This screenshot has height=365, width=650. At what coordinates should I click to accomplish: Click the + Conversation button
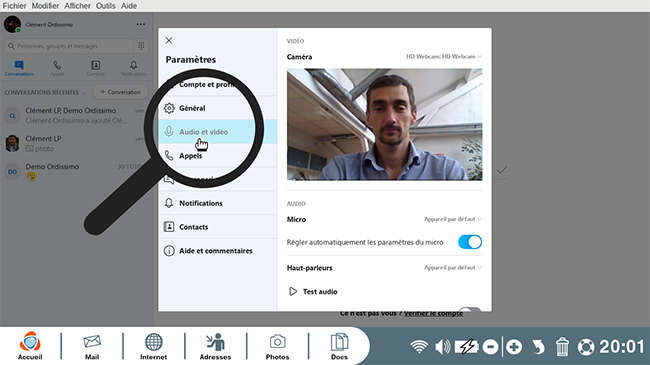click(x=120, y=92)
